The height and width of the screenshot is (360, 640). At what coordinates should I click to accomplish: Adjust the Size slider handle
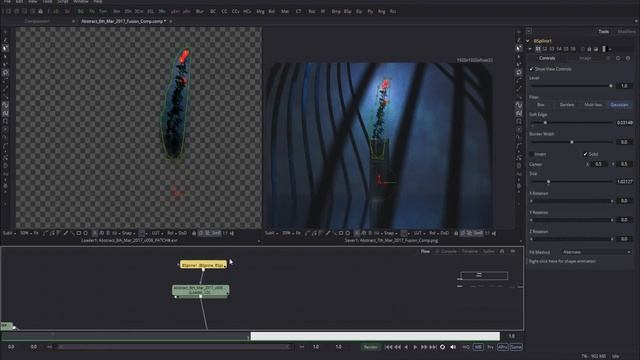[549, 182]
